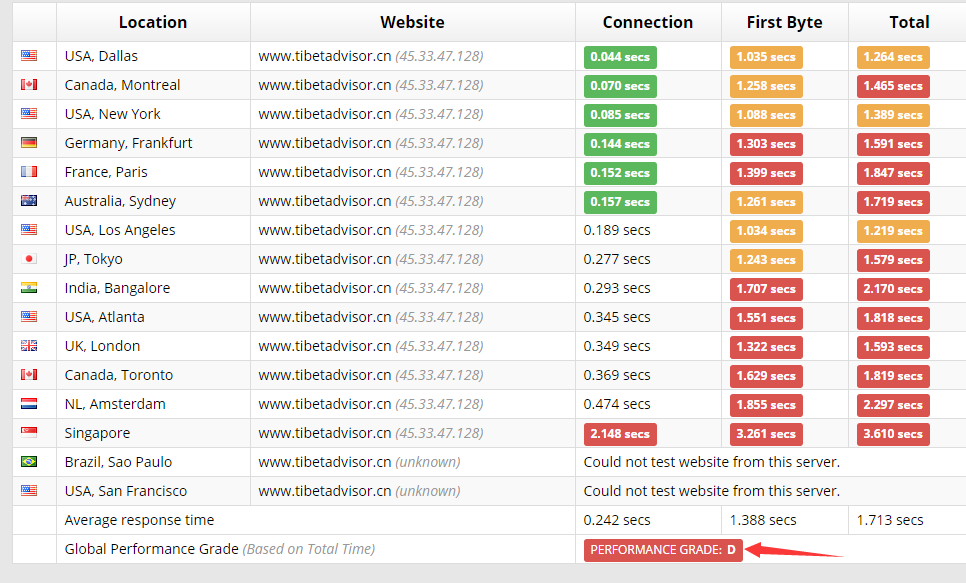Image resolution: width=966 pixels, height=583 pixels.
Task: Click the 1.388 secs average first byte value
Action: coord(763,520)
